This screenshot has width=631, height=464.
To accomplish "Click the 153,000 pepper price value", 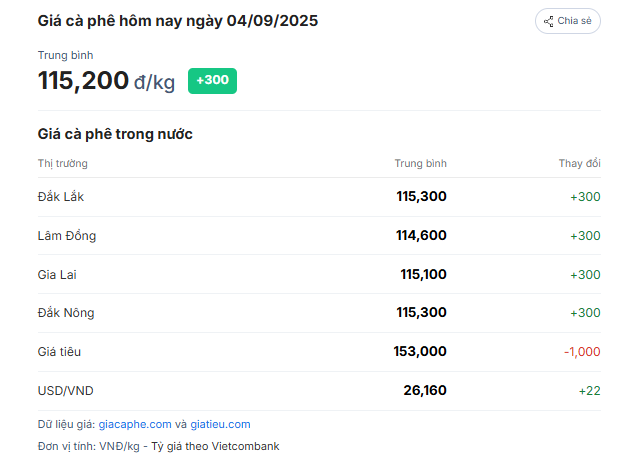I will tap(420, 351).
